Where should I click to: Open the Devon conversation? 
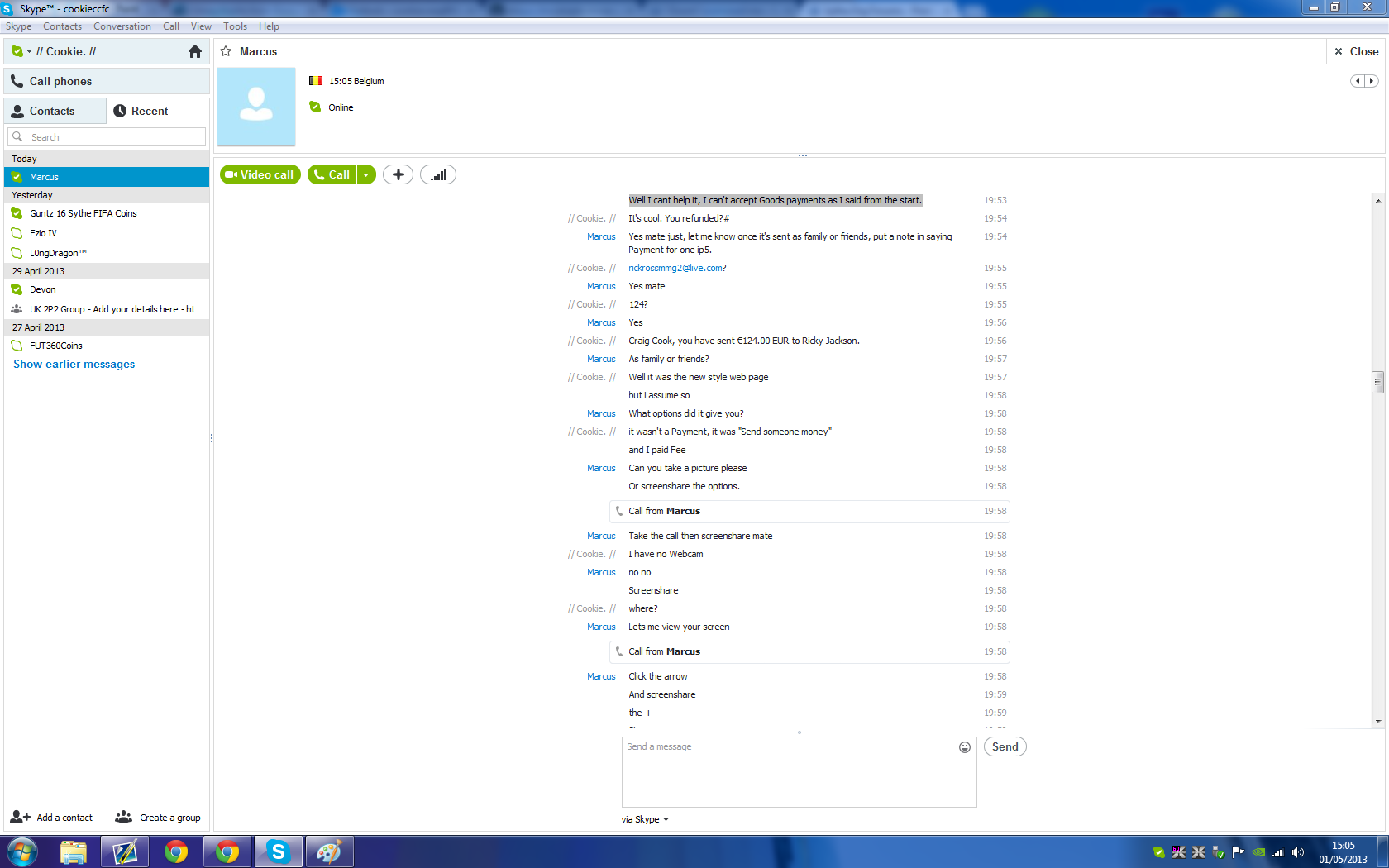[107, 289]
